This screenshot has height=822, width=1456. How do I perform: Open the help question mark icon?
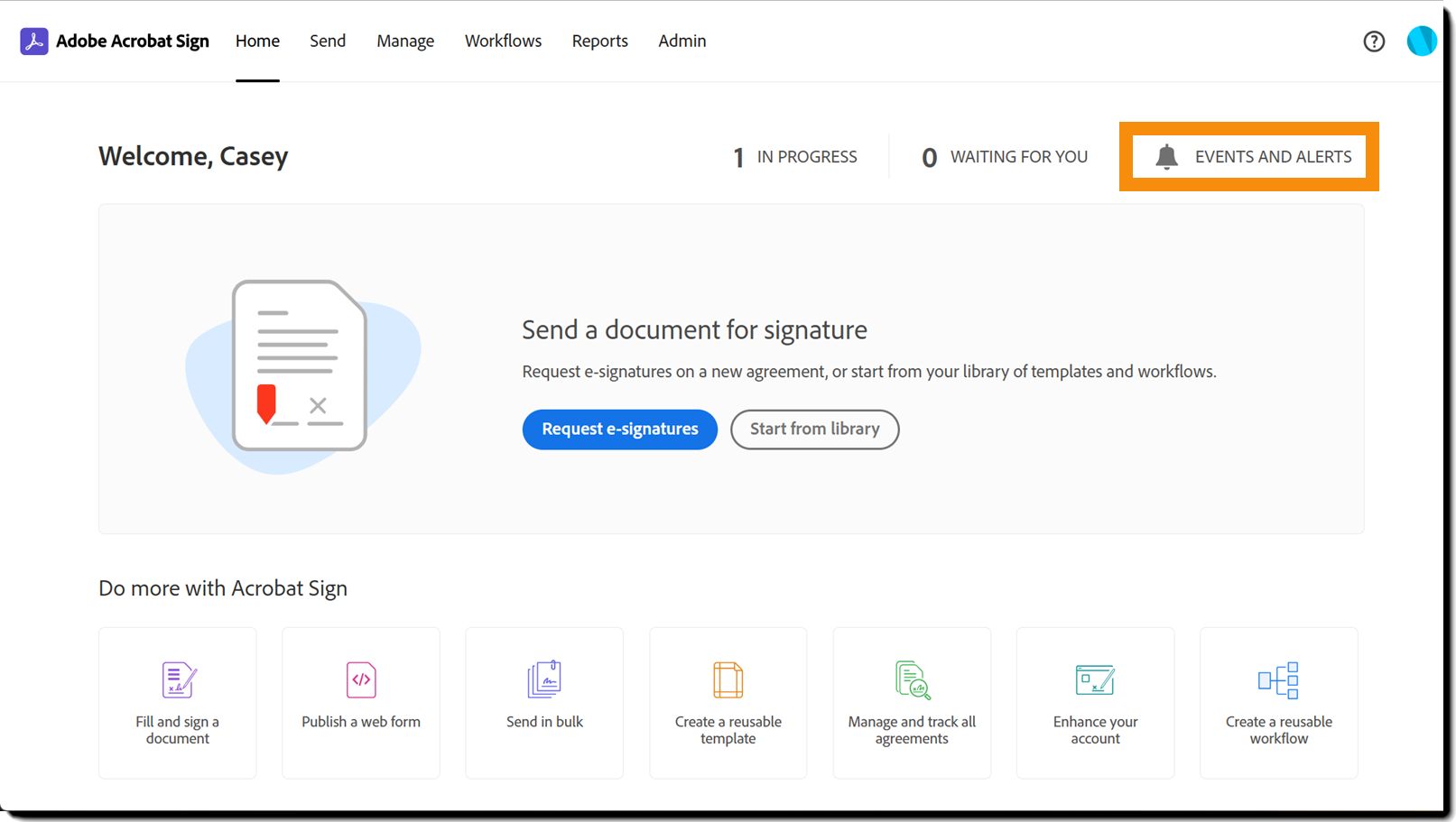(1374, 42)
